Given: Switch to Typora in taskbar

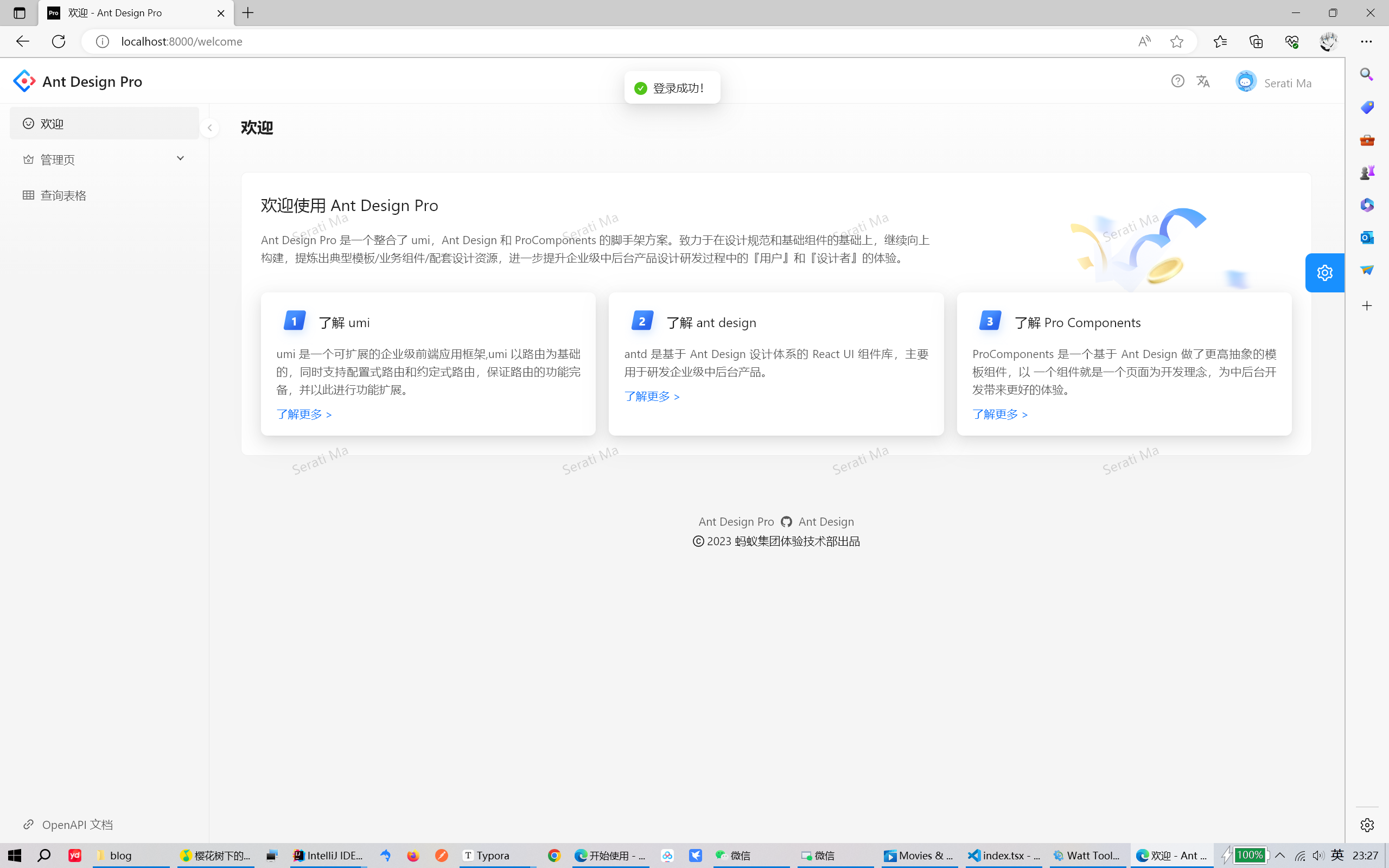Looking at the screenshot, I should tap(498, 856).
